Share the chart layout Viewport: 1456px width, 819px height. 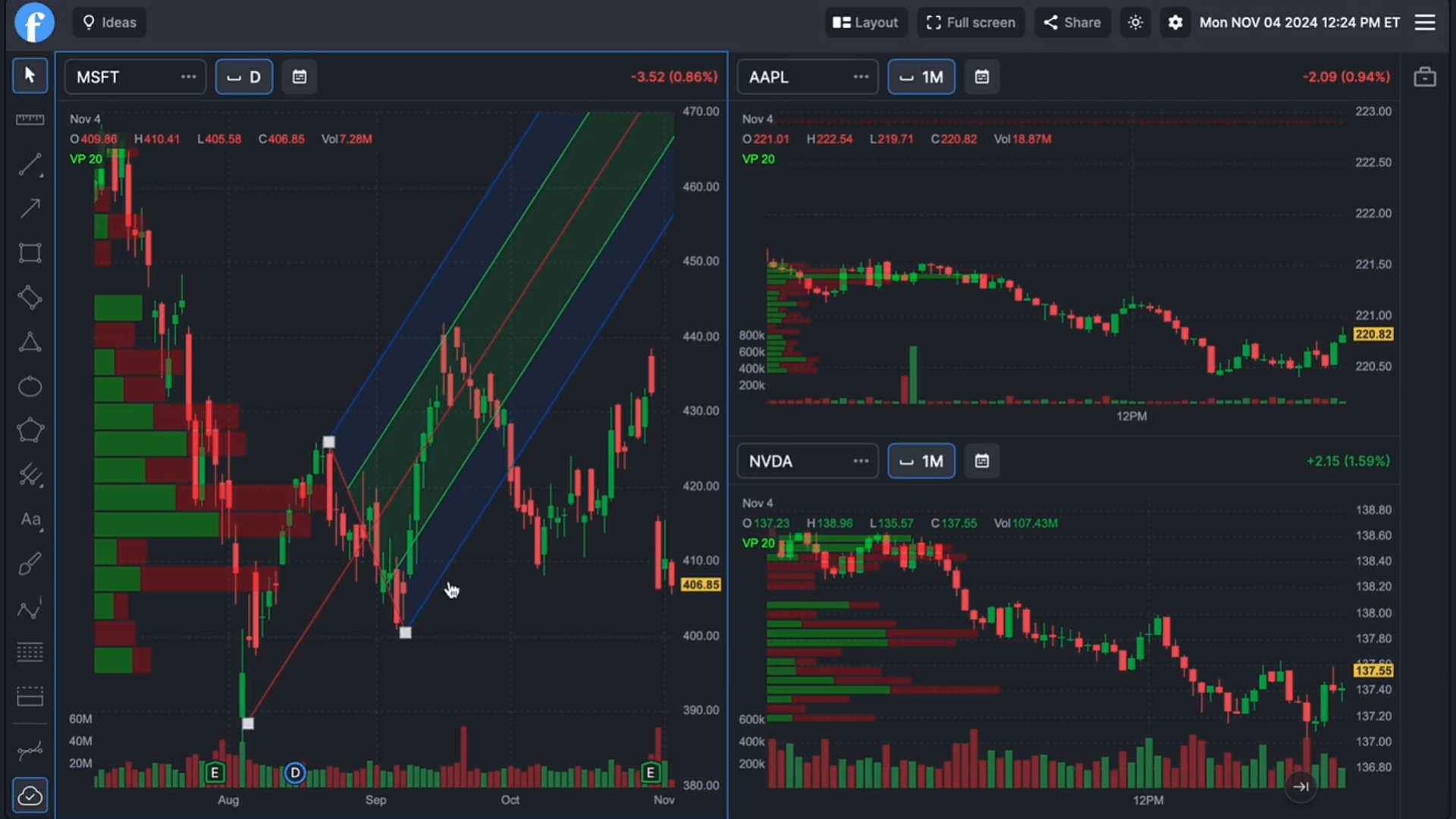click(1072, 23)
